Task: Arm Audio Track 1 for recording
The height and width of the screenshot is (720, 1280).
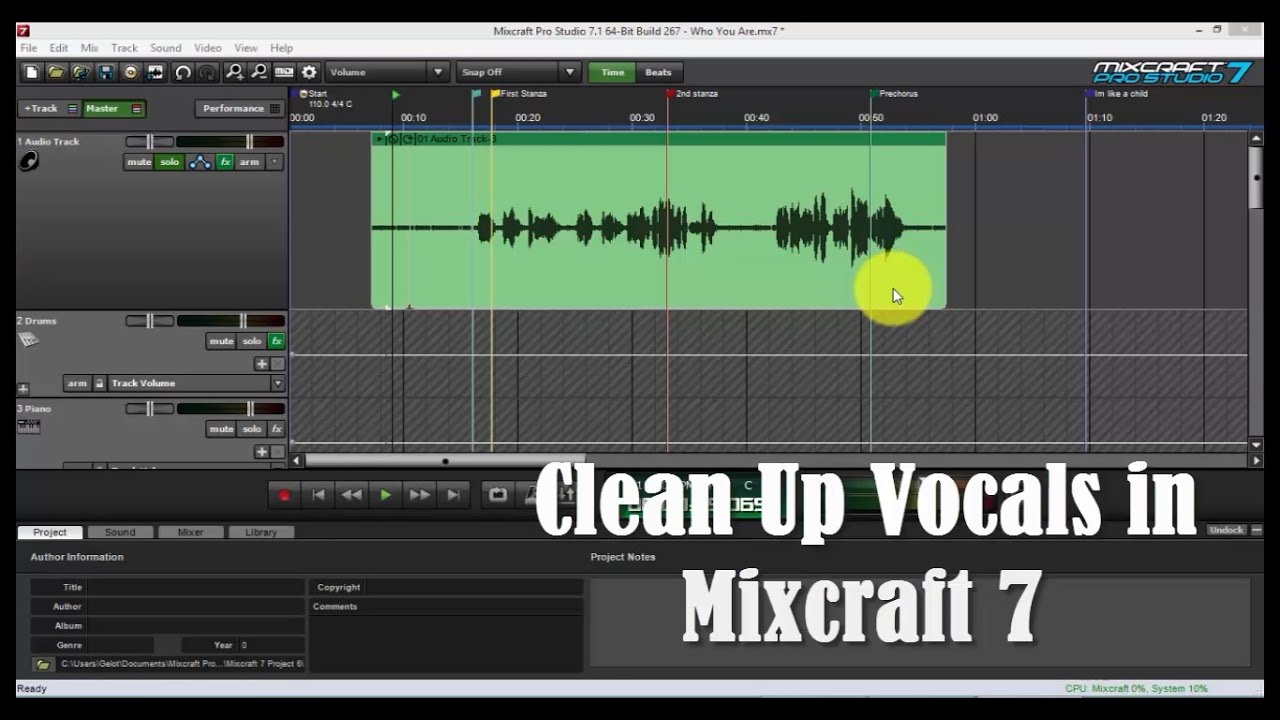Action: tap(249, 162)
